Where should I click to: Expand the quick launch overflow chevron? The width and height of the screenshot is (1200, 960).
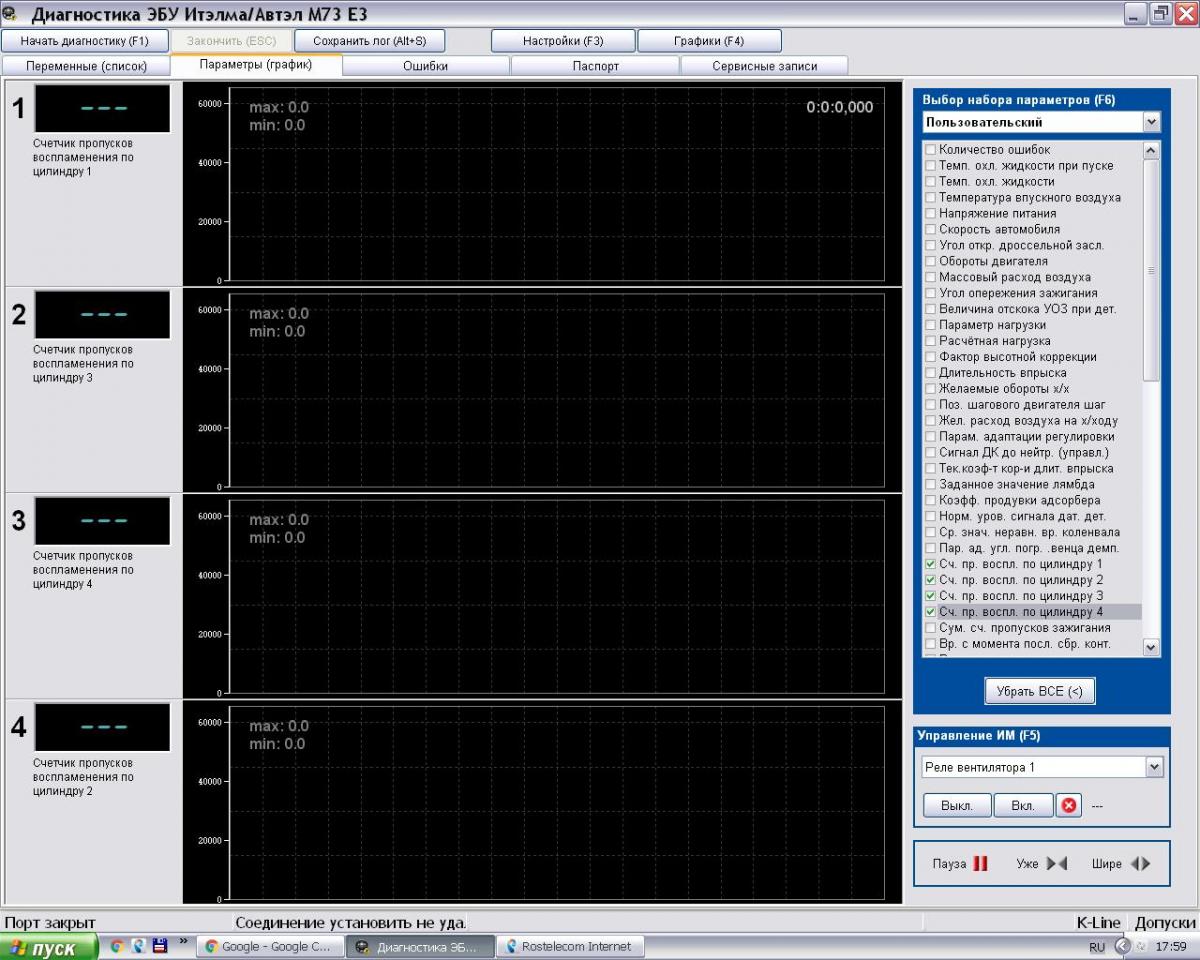[x=183, y=942]
